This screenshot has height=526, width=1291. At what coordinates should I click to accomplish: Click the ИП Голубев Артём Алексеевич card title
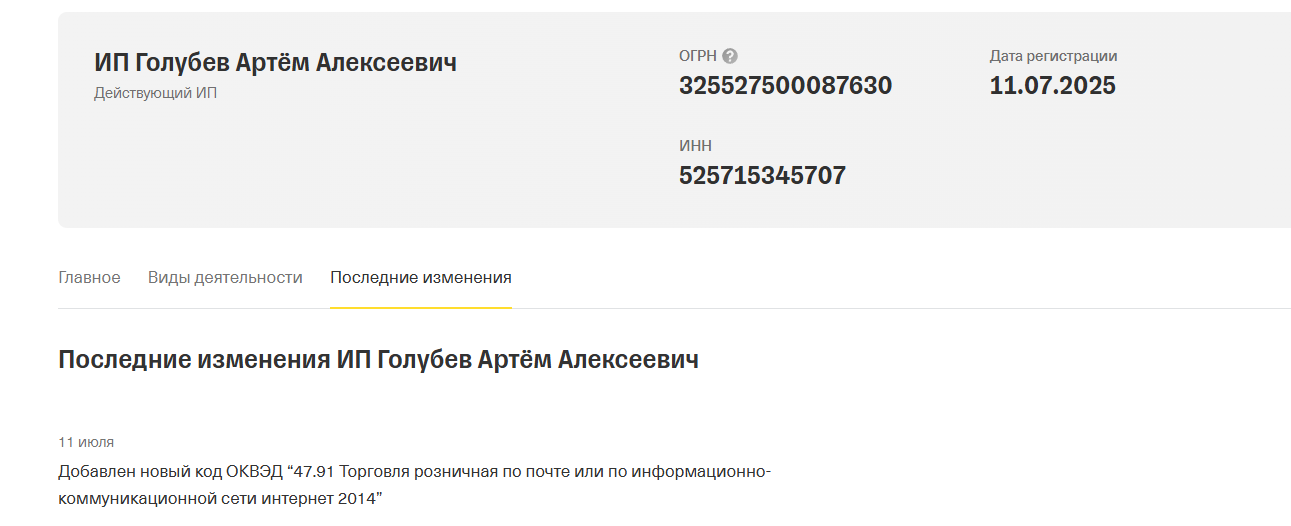click(275, 63)
